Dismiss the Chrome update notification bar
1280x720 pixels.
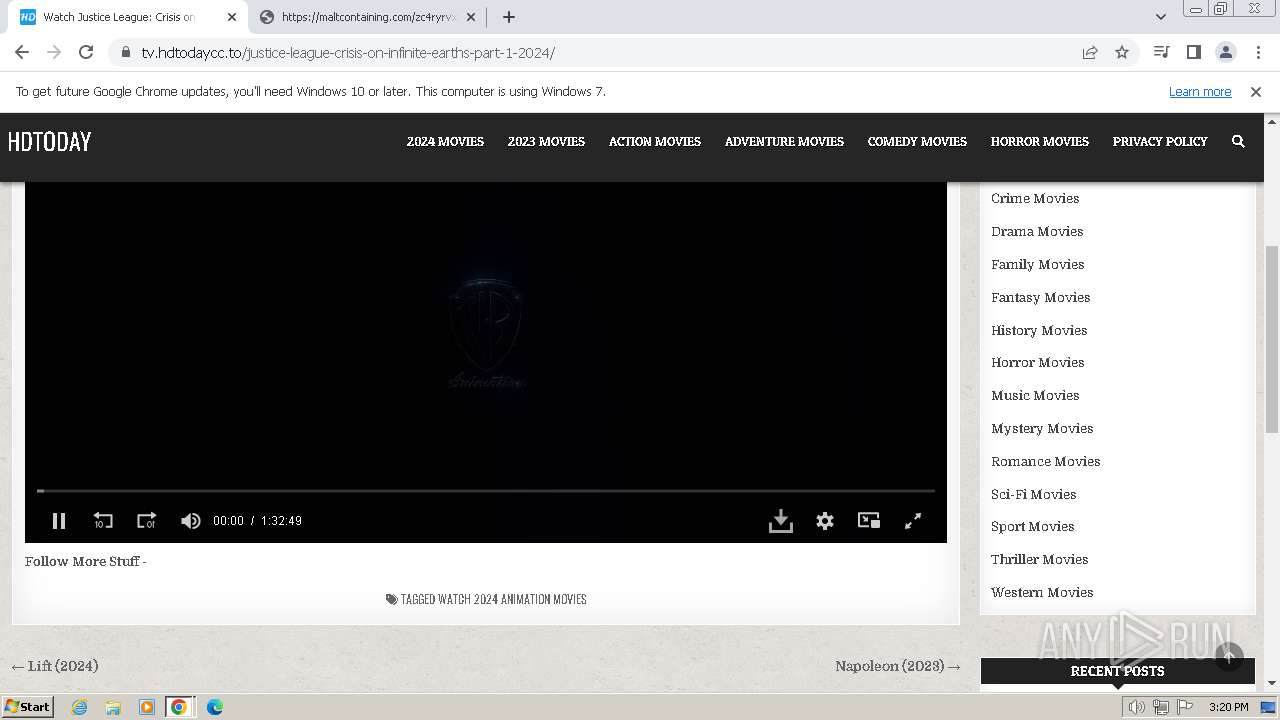[1256, 91]
